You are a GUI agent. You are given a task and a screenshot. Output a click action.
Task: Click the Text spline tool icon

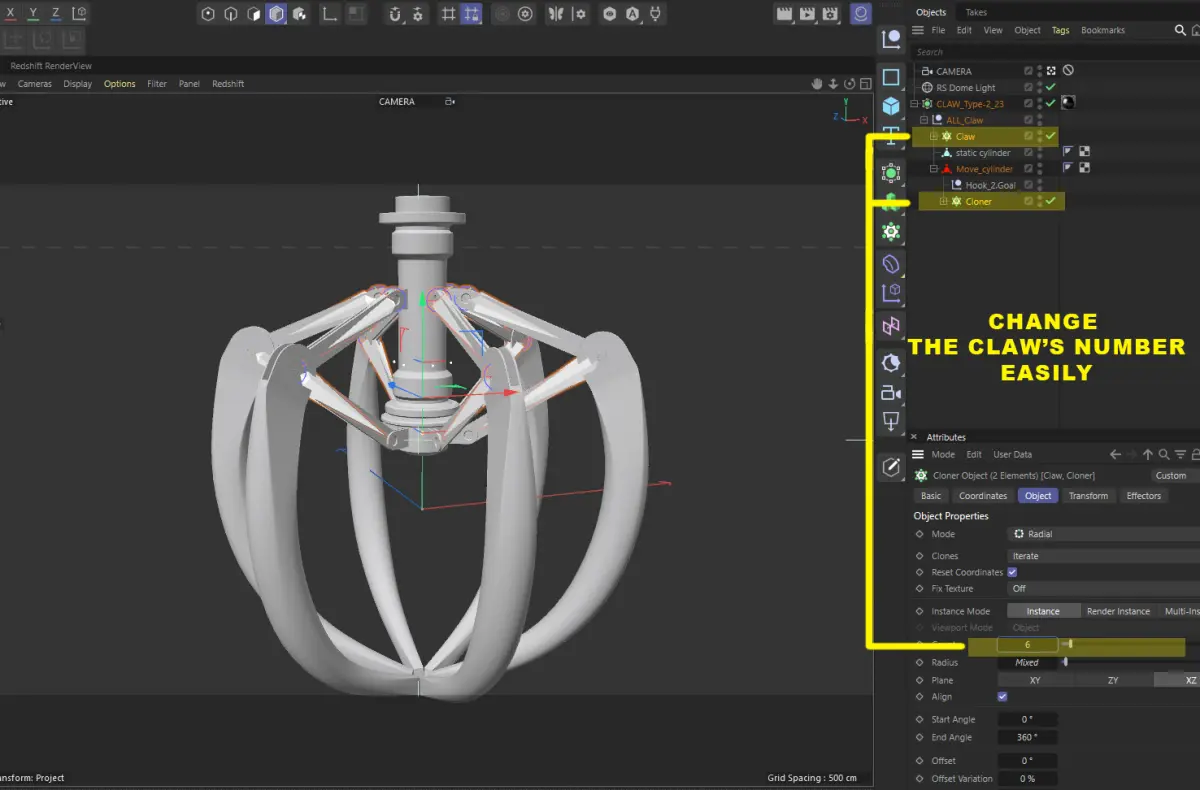click(x=891, y=140)
